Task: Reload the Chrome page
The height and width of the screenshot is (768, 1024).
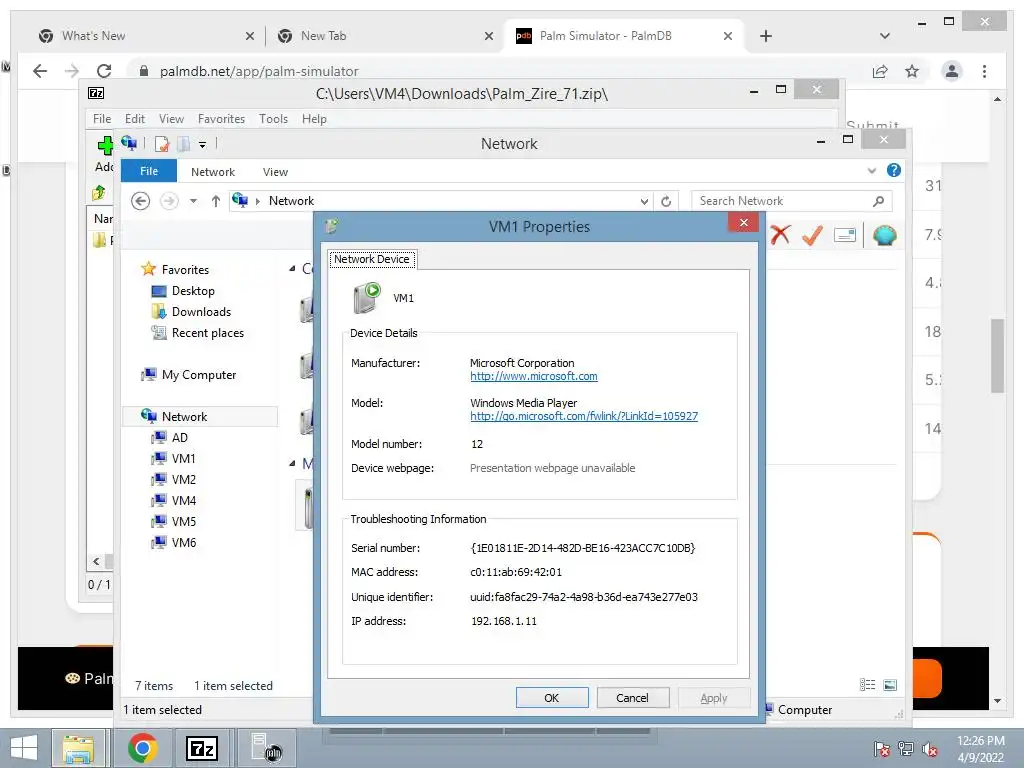Action: click(103, 71)
